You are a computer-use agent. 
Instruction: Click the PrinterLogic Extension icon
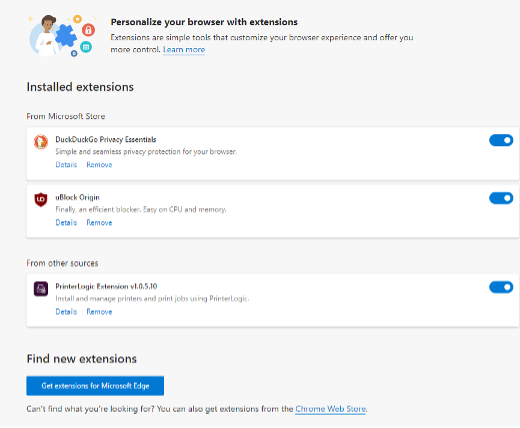pyautogui.click(x=41, y=289)
